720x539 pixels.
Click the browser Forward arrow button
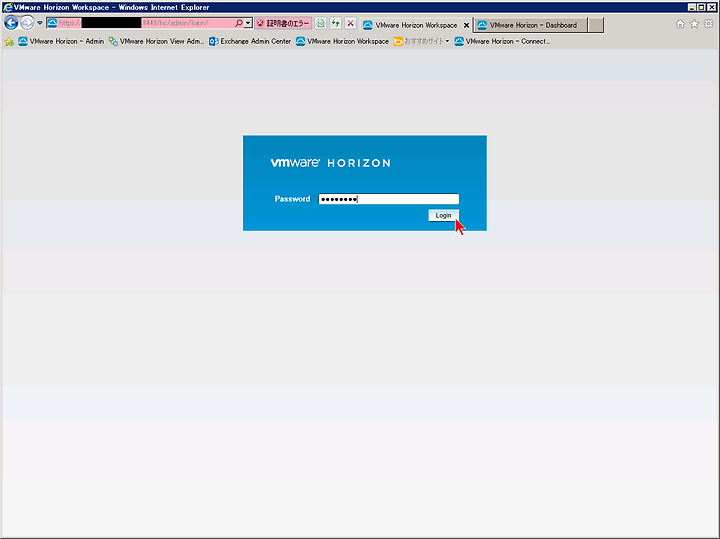(x=27, y=22)
